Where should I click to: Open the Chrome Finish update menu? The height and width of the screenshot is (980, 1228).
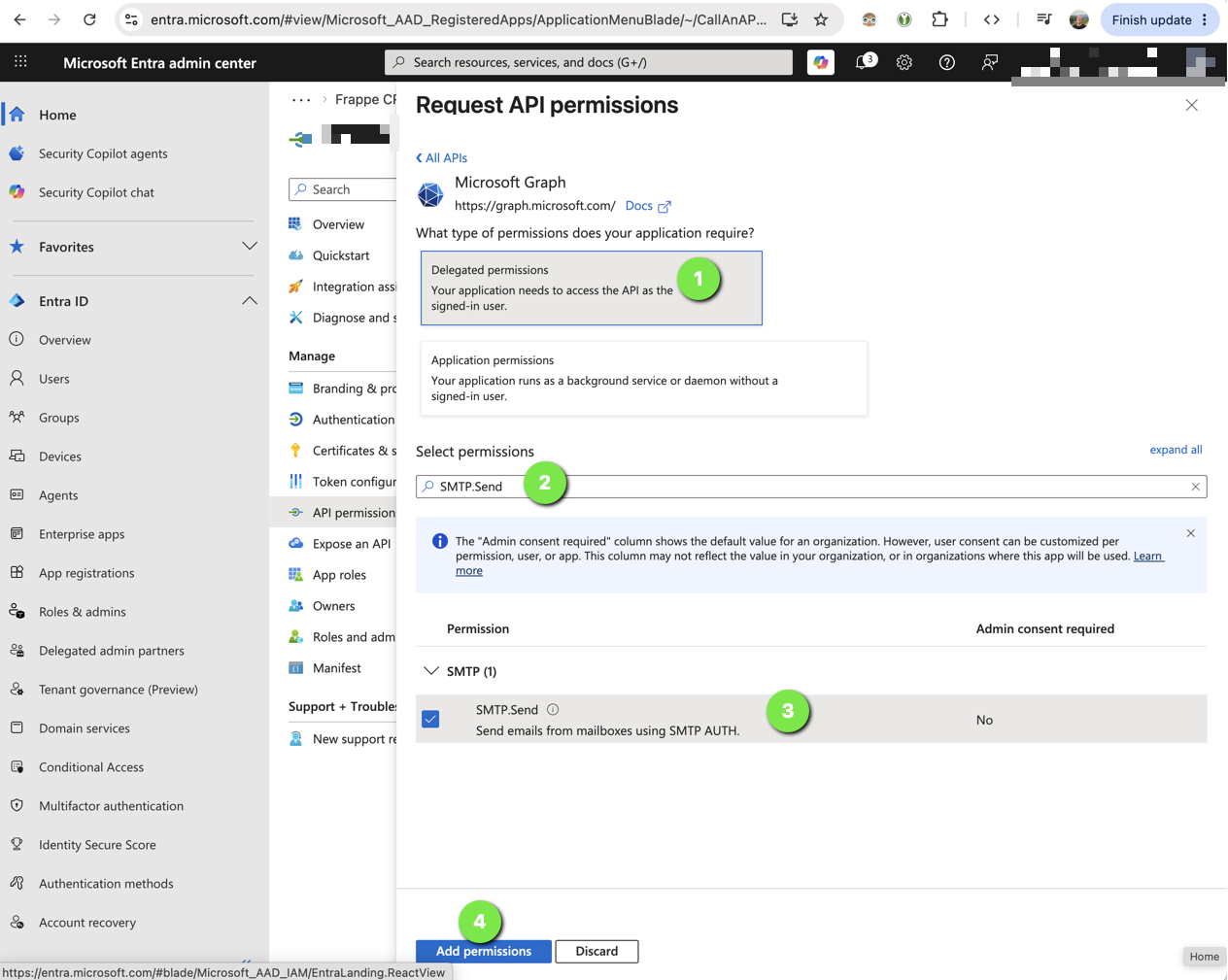tap(1160, 19)
